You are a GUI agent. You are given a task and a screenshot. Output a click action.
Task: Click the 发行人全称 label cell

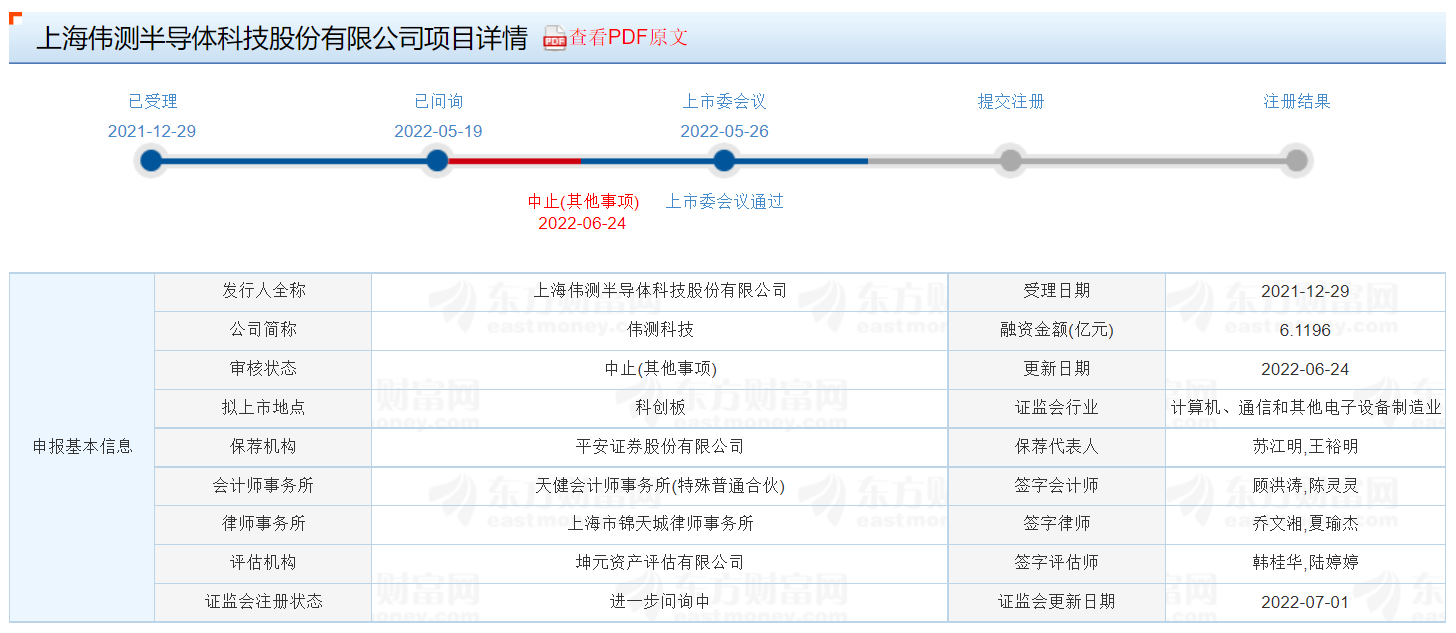(263, 291)
